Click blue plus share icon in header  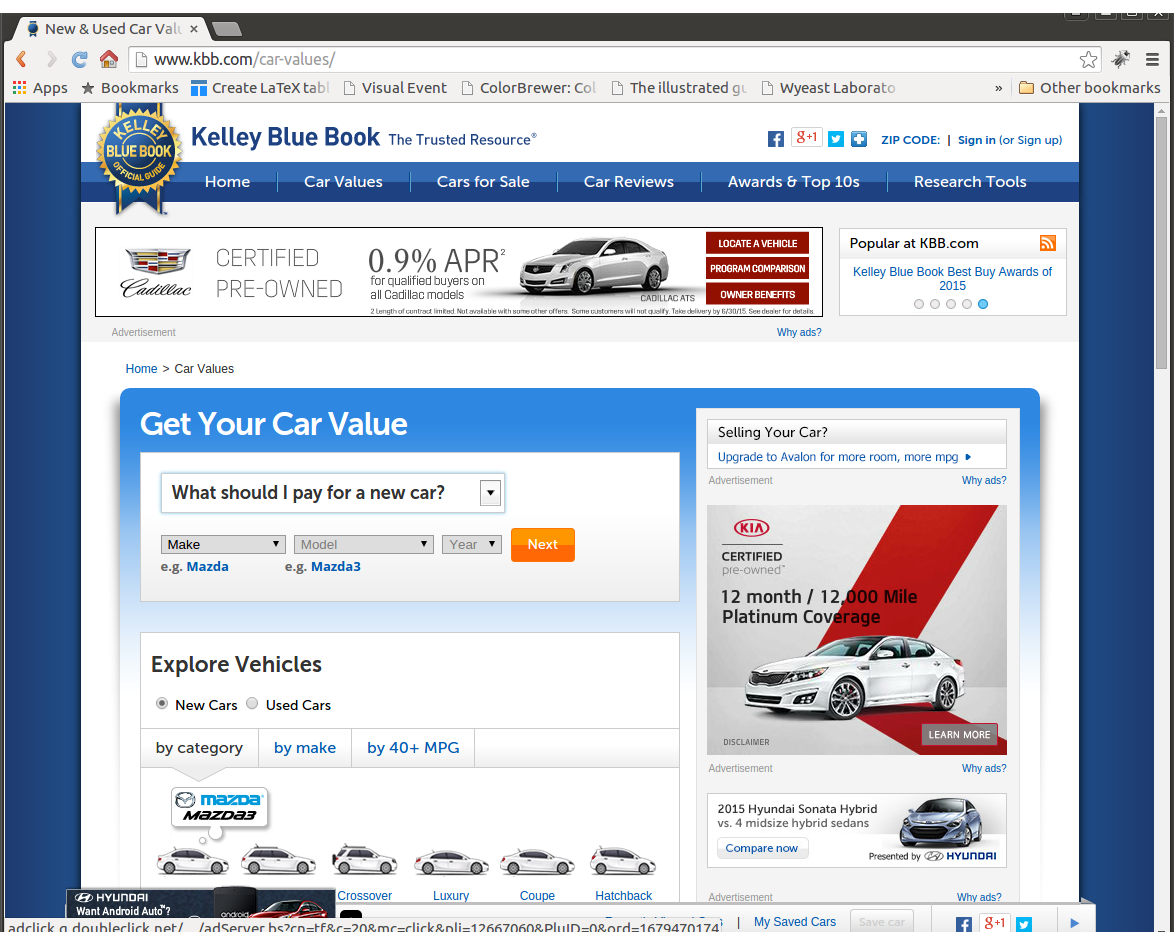(x=859, y=139)
